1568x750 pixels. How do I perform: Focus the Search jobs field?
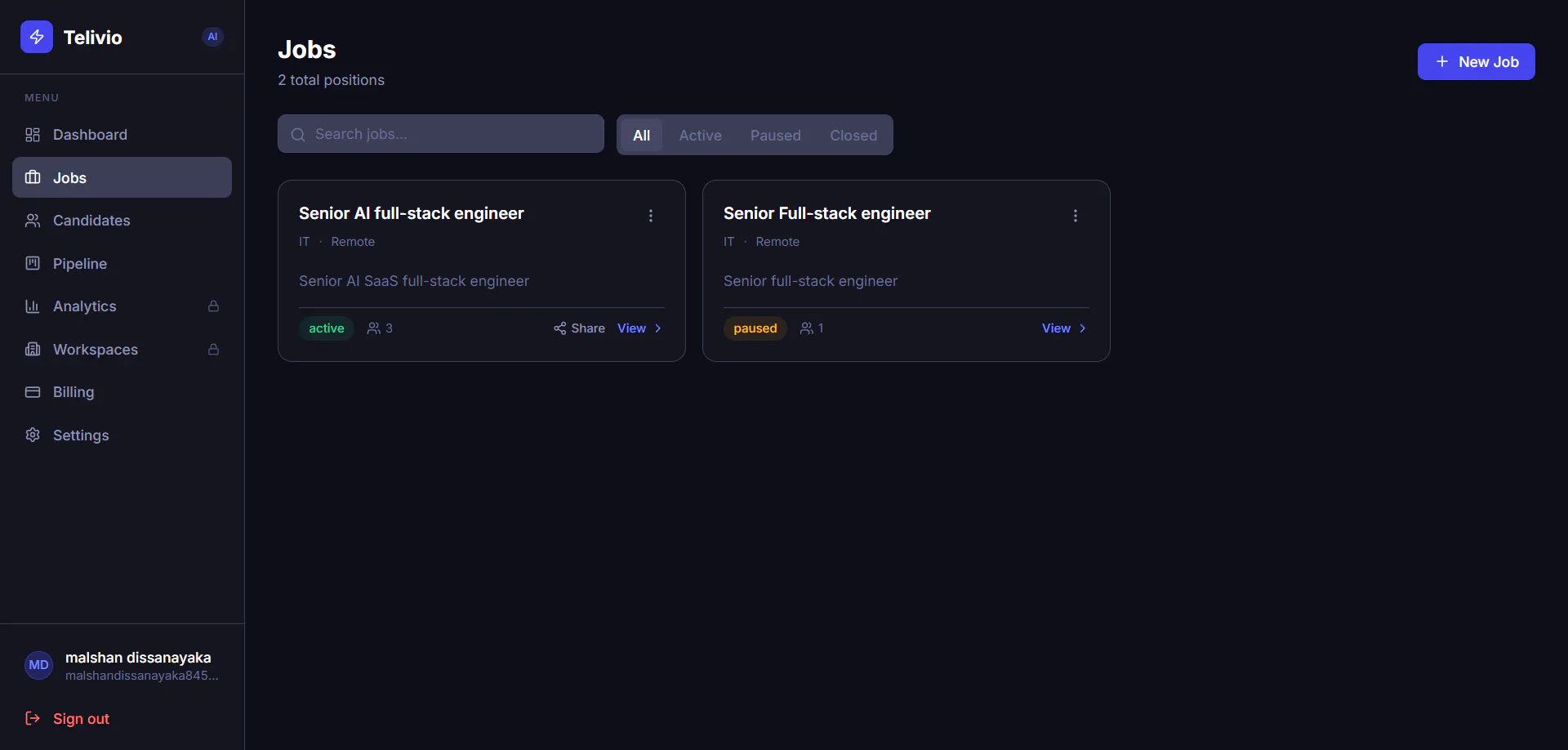pyautogui.click(x=441, y=134)
